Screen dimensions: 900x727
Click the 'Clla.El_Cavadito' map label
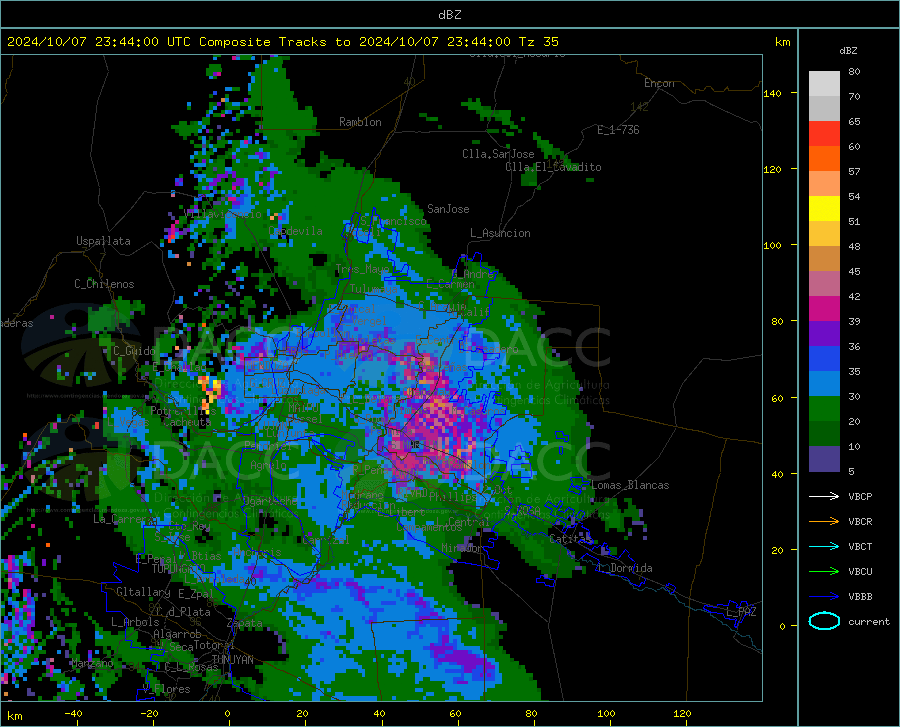tap(553, 167)
